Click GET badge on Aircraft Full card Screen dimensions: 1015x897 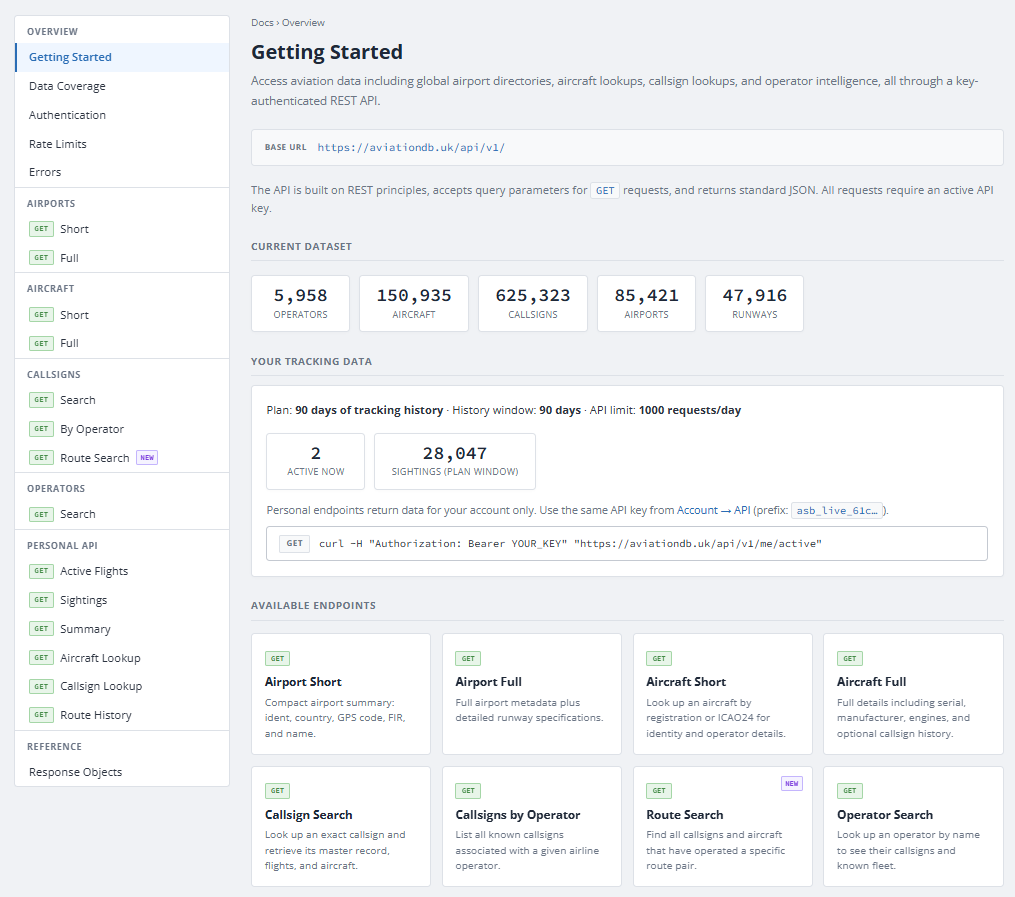849,658
